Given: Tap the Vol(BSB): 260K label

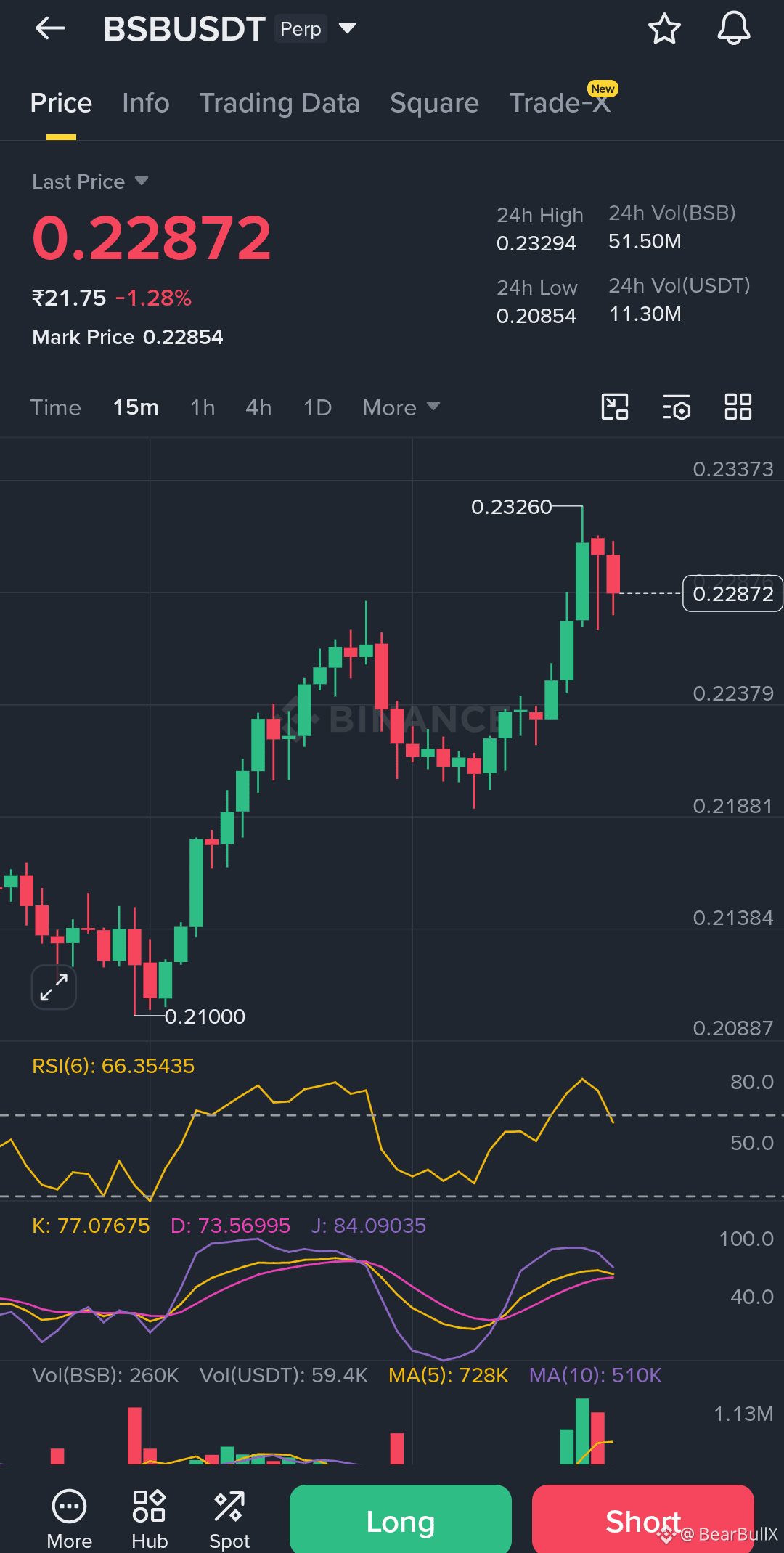Looking at the screenshot, I should 105,1375.
